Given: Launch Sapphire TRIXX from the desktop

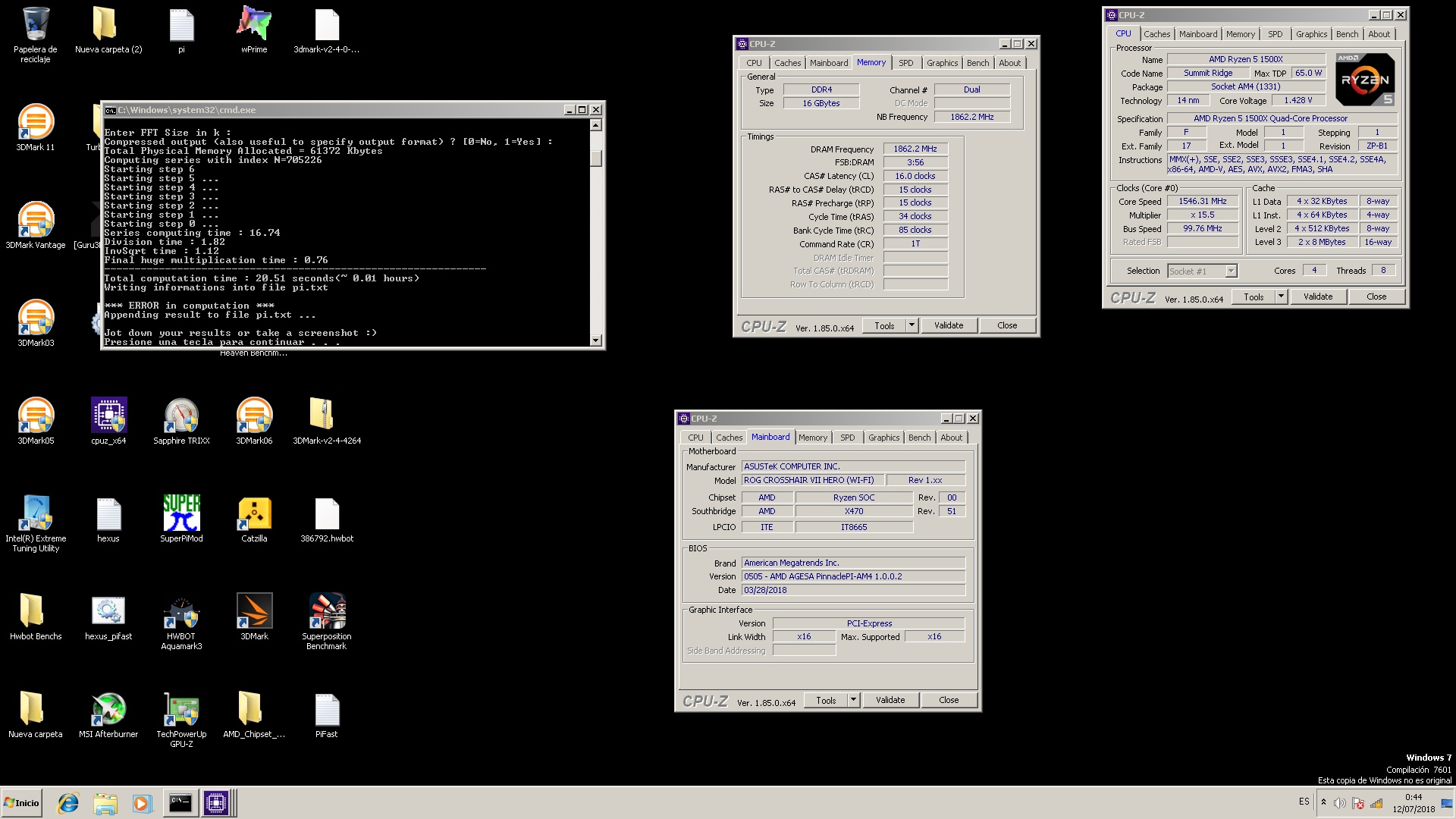Looking at the screenshot, I should click(x=181, y=421).
